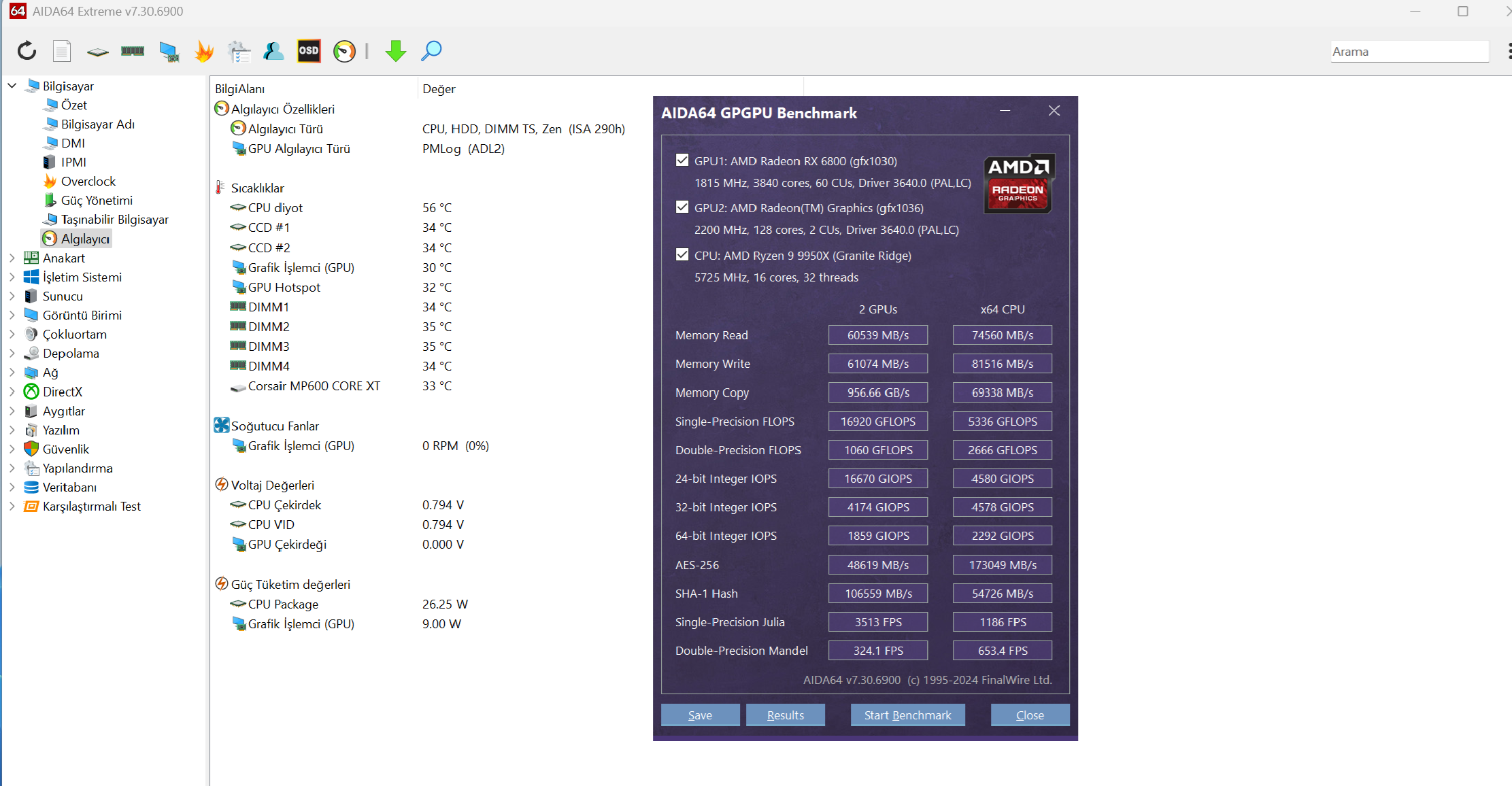Expand the İşletim Sistemi node
The height and width of the screenshot is (786, 1512).
[x=12, y=277]
